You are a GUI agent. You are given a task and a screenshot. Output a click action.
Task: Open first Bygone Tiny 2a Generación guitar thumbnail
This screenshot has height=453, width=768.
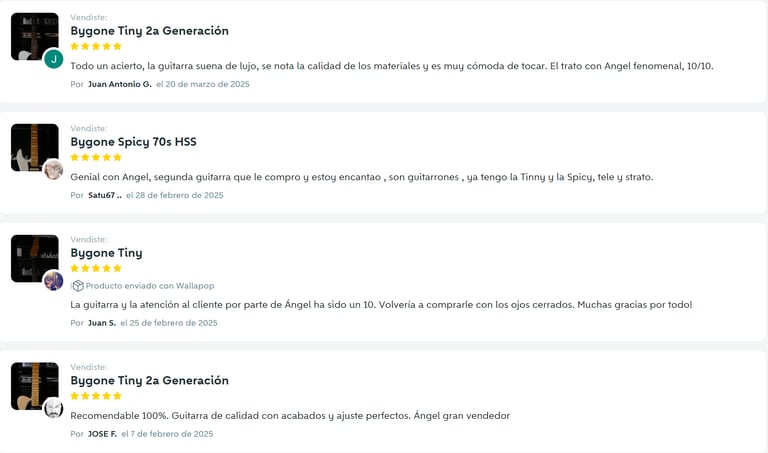33,36
